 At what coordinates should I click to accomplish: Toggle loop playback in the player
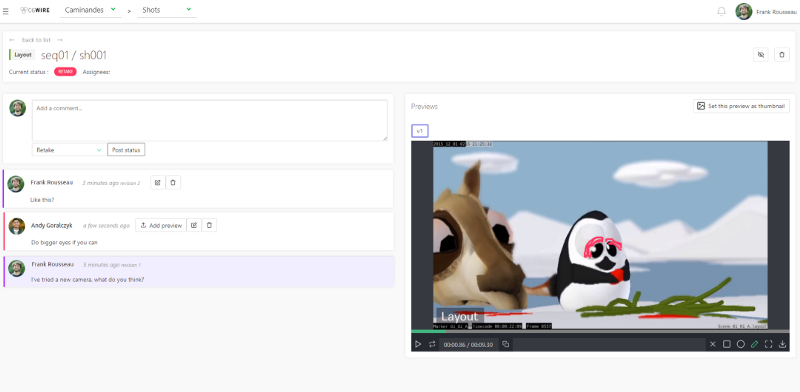(x=432, y=345)
